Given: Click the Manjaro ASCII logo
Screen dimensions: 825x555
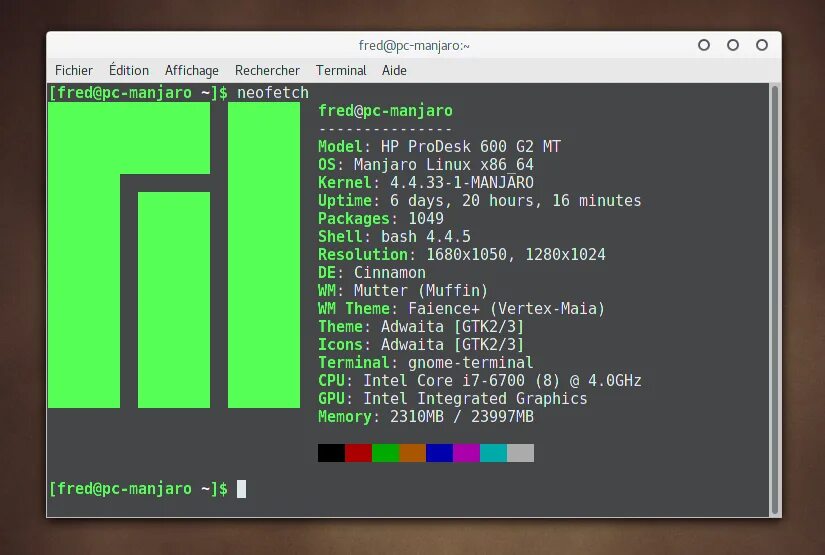Looking at the screenshot, I should point(174,255).
